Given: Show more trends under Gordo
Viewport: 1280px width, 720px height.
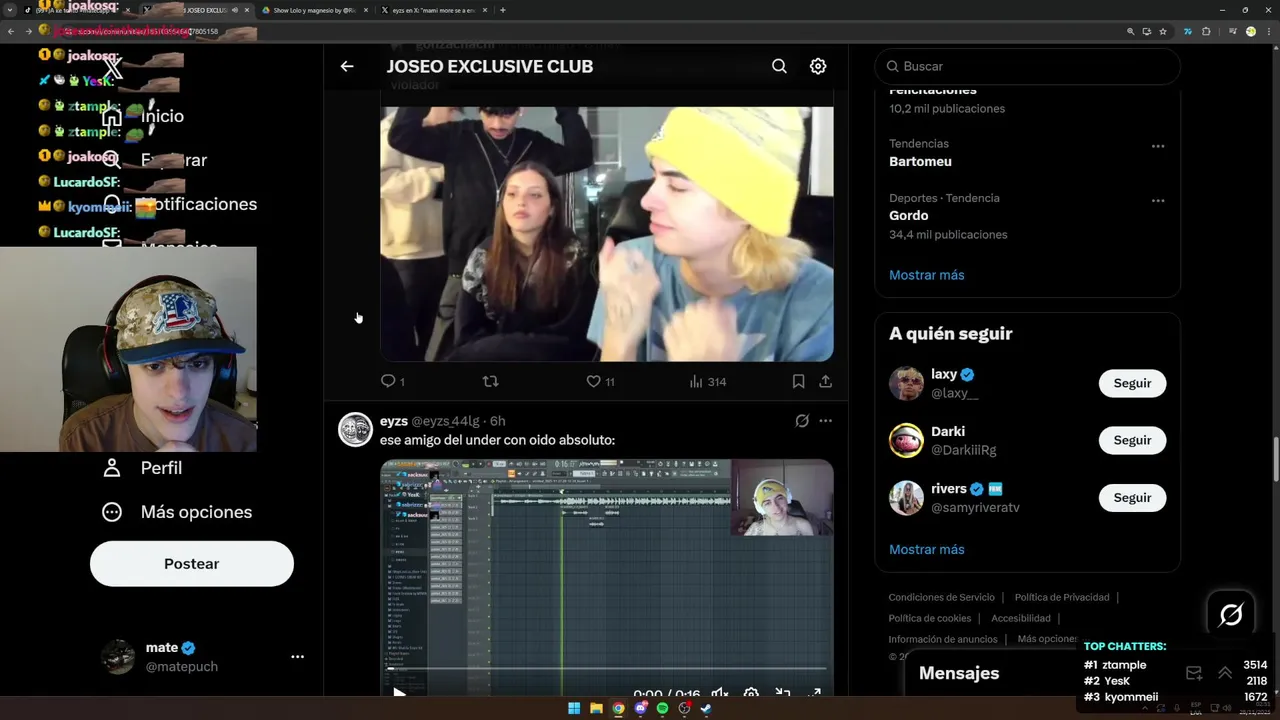Looking at the screenshot, I should (926, 275).
